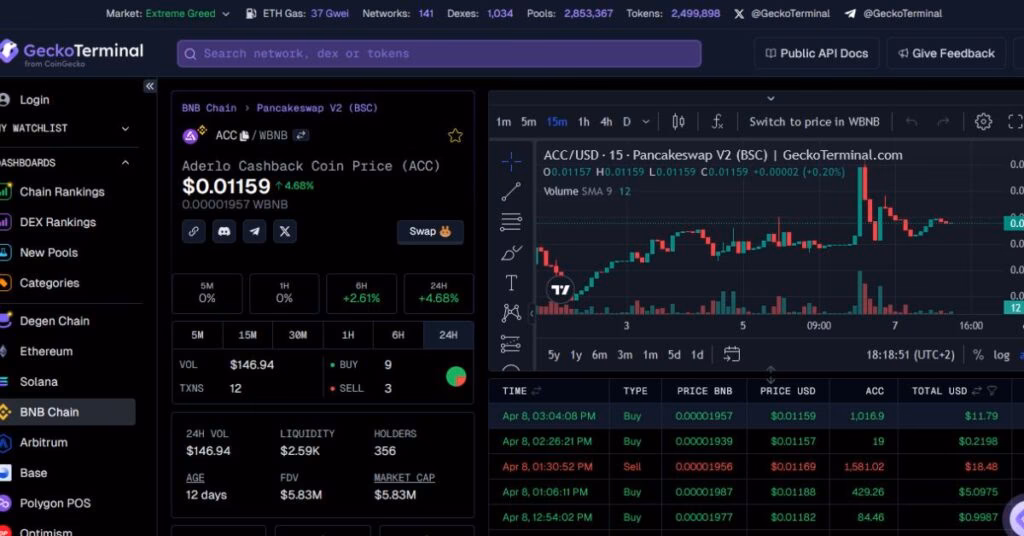This screenshot has width=1024, height=536.
Task: Select the trend line drawing tool
Action: pos(511,192)
